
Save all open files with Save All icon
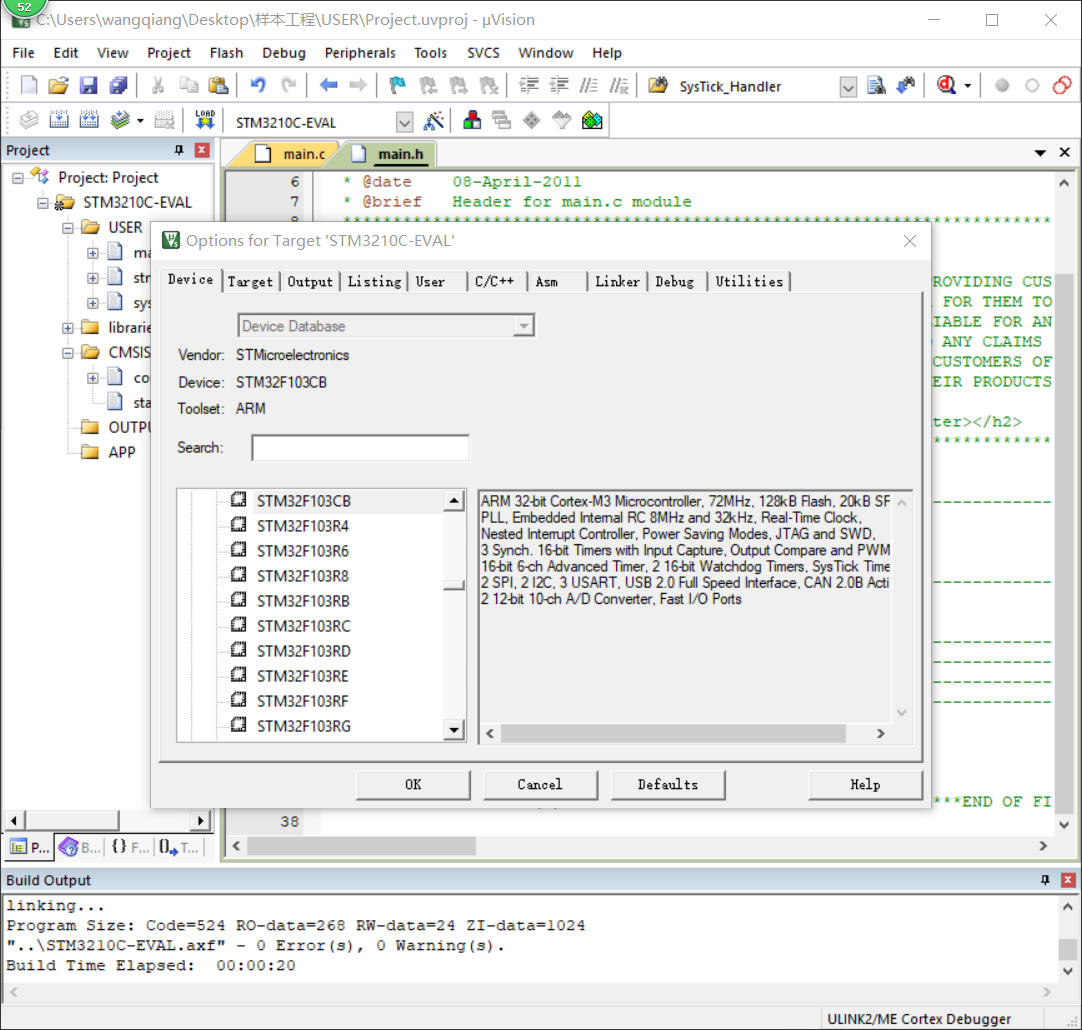coord(118,85)
